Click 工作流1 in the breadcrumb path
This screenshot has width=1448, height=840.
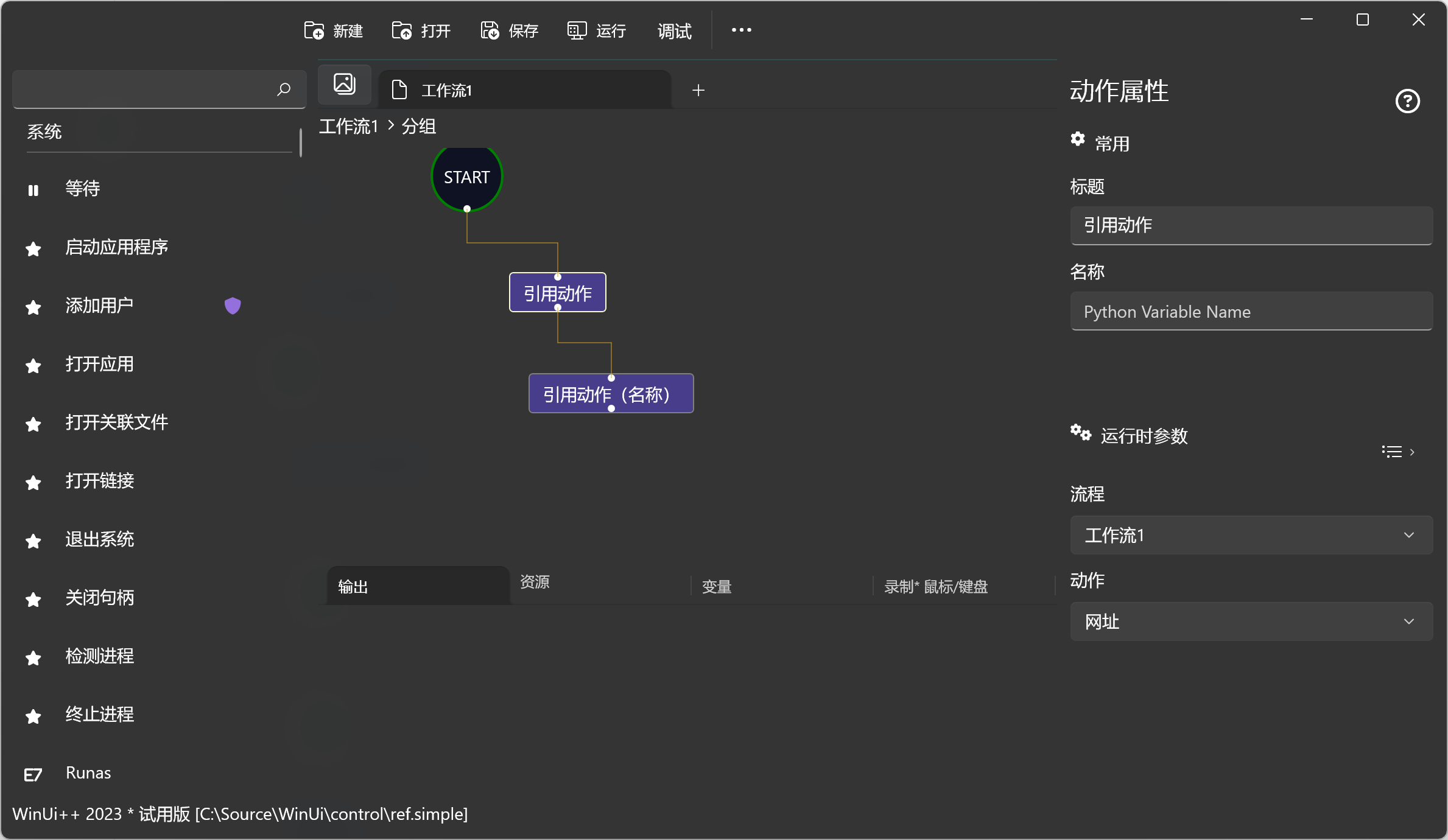(x=349, y=127)
